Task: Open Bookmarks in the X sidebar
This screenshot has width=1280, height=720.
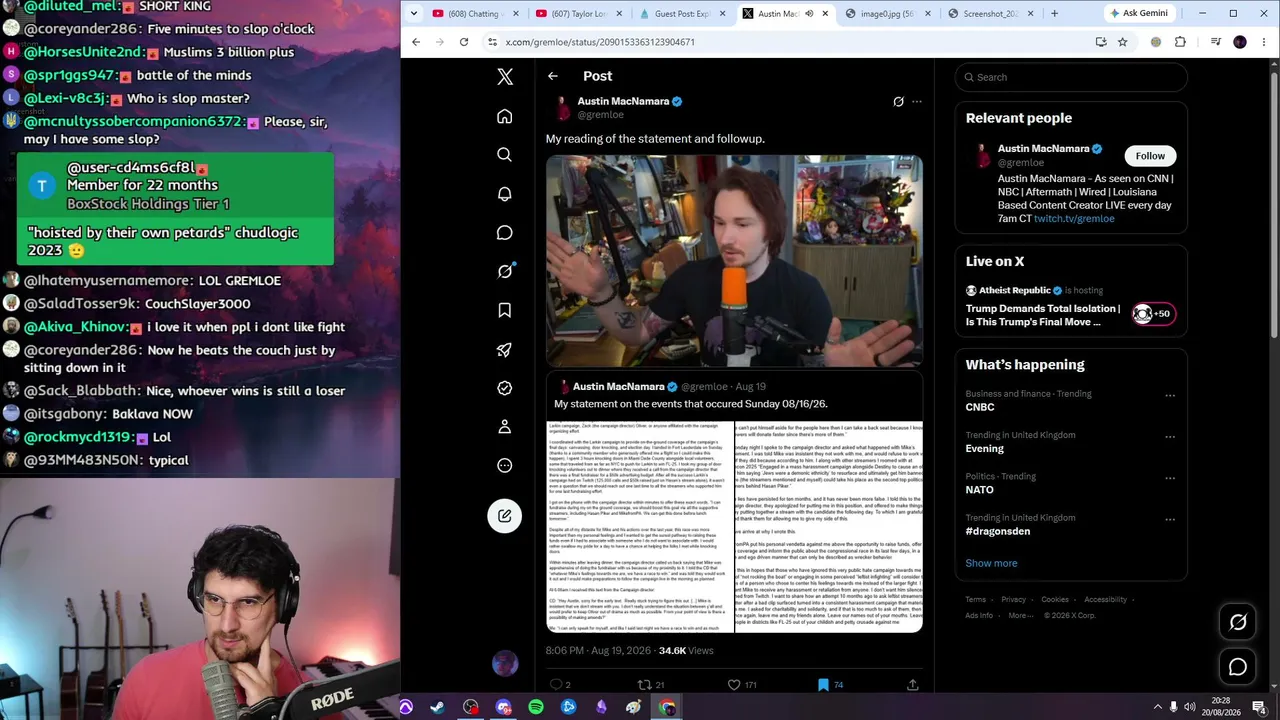Action: click(x=505, y=310)
